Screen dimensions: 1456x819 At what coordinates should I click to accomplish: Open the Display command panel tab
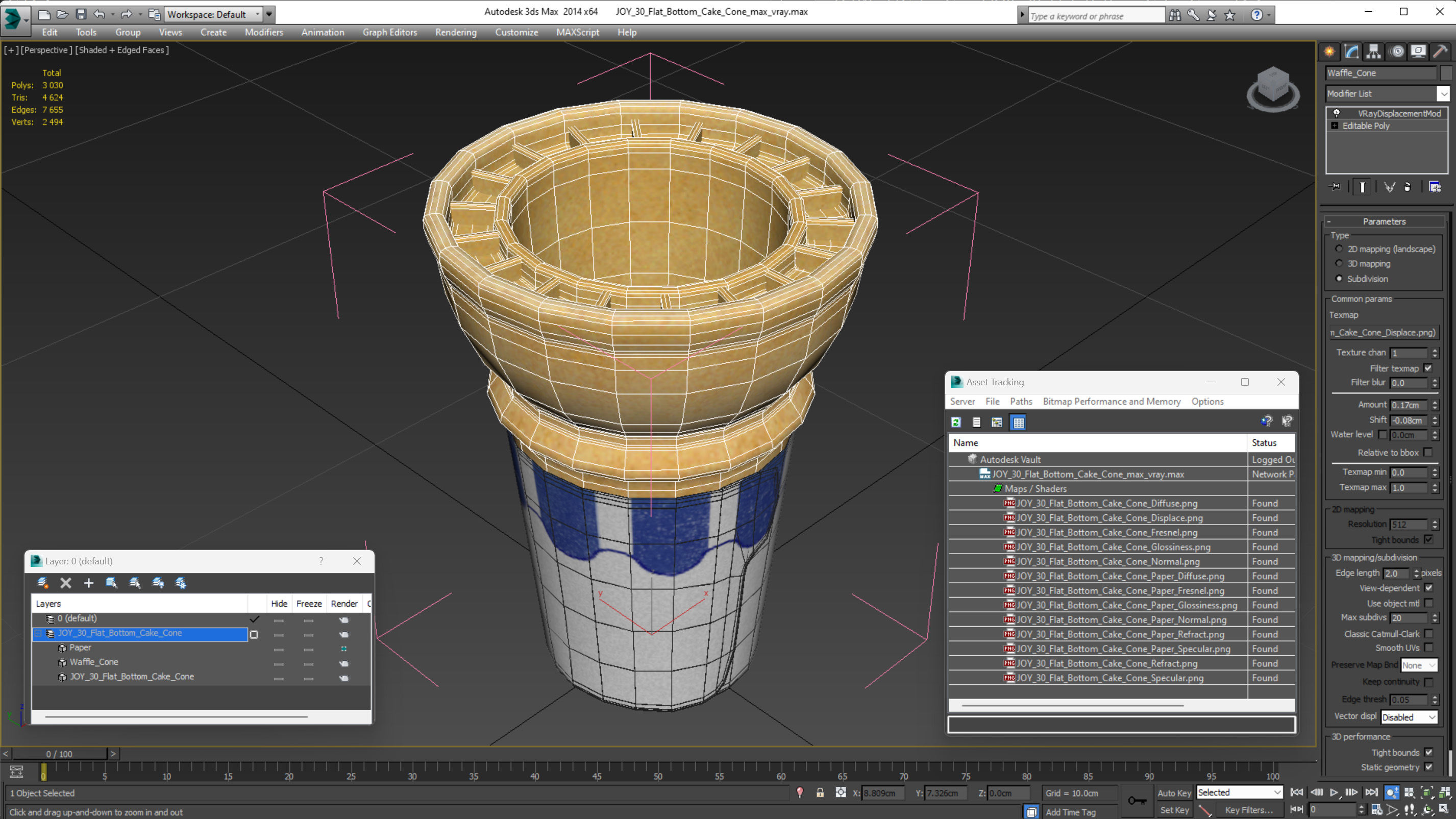pyautogui.click(x=1419, y=52)
